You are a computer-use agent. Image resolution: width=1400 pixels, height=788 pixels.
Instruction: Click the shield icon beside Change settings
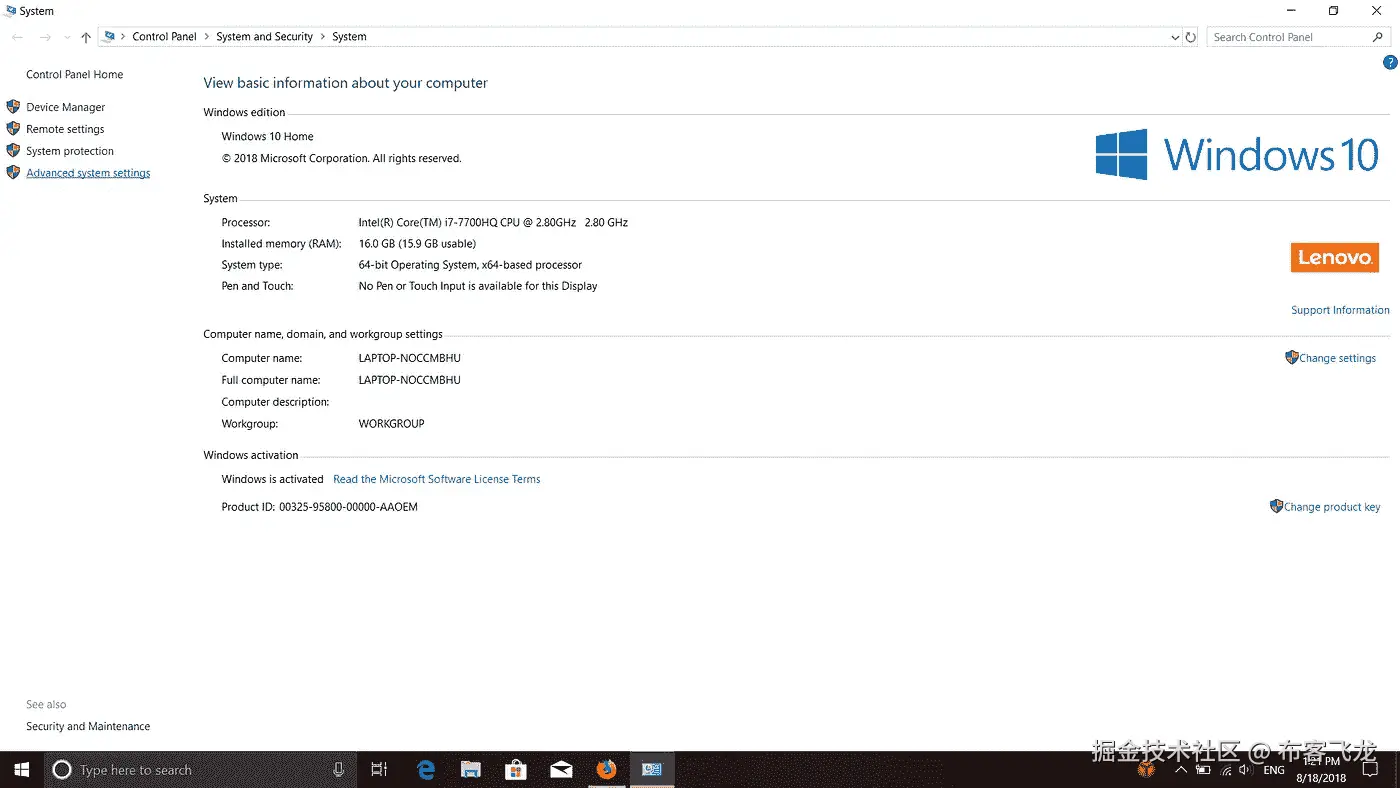(x=1291, y=357)
